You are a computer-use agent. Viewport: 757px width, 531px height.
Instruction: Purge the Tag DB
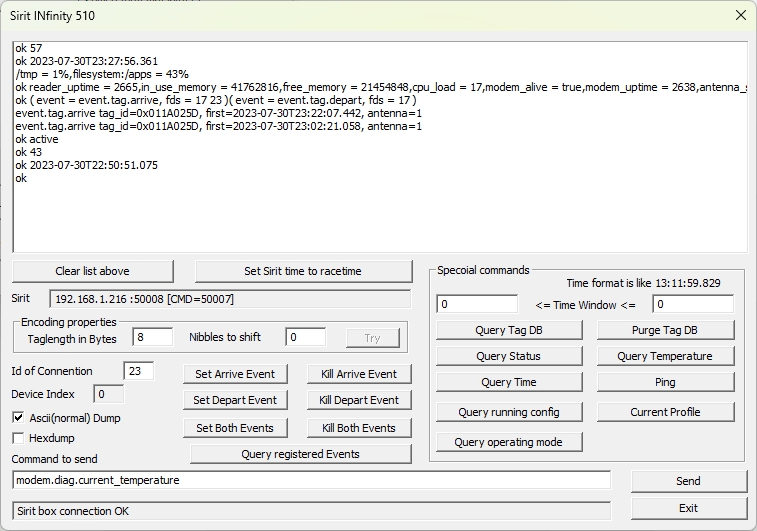click(665, 330)
